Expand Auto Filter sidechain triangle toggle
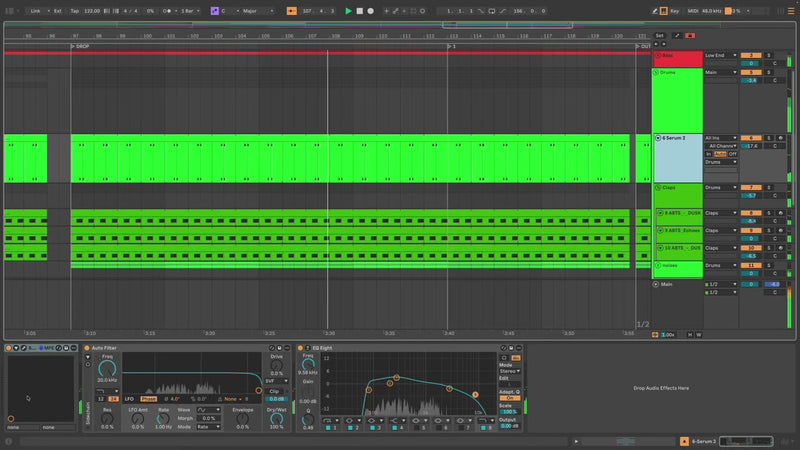 click(88, 357)
